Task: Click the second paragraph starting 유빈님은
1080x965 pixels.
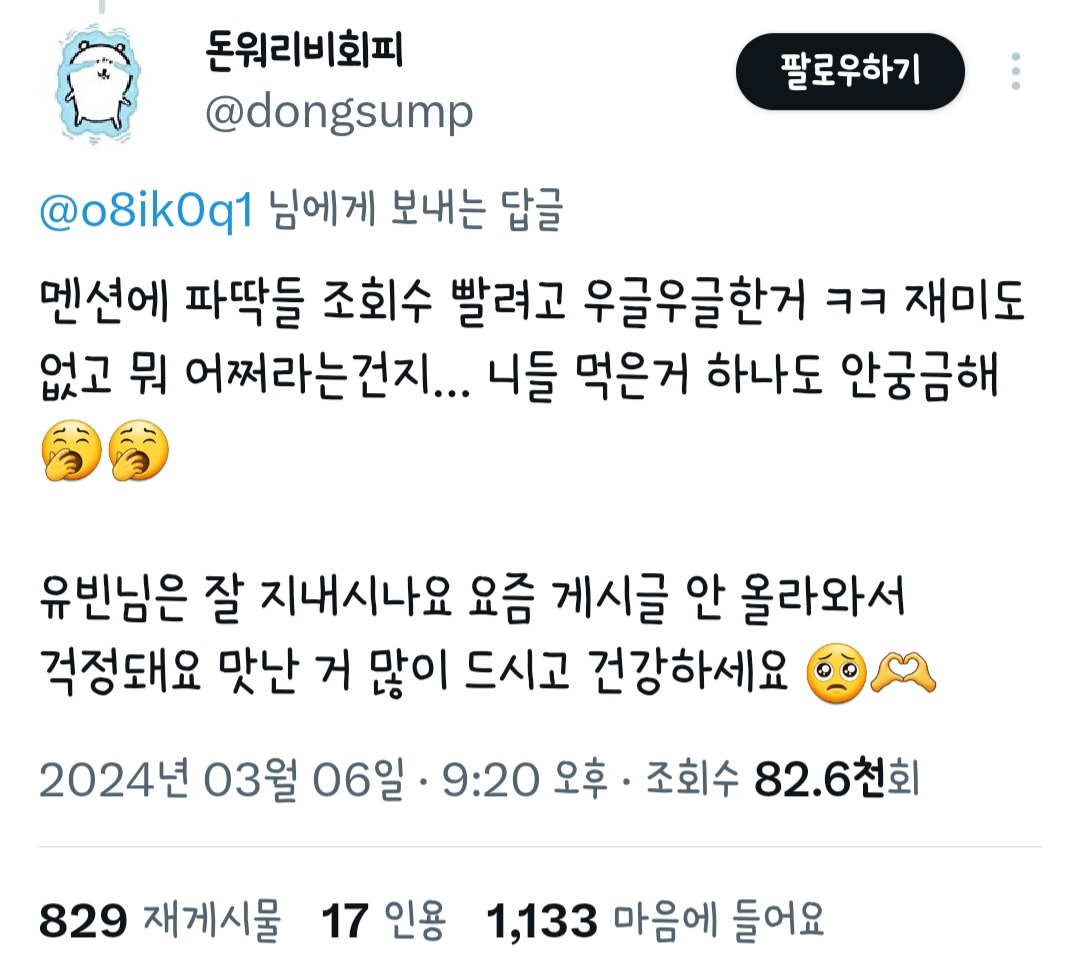Action: pyautogui.click(x=487, y=636)
